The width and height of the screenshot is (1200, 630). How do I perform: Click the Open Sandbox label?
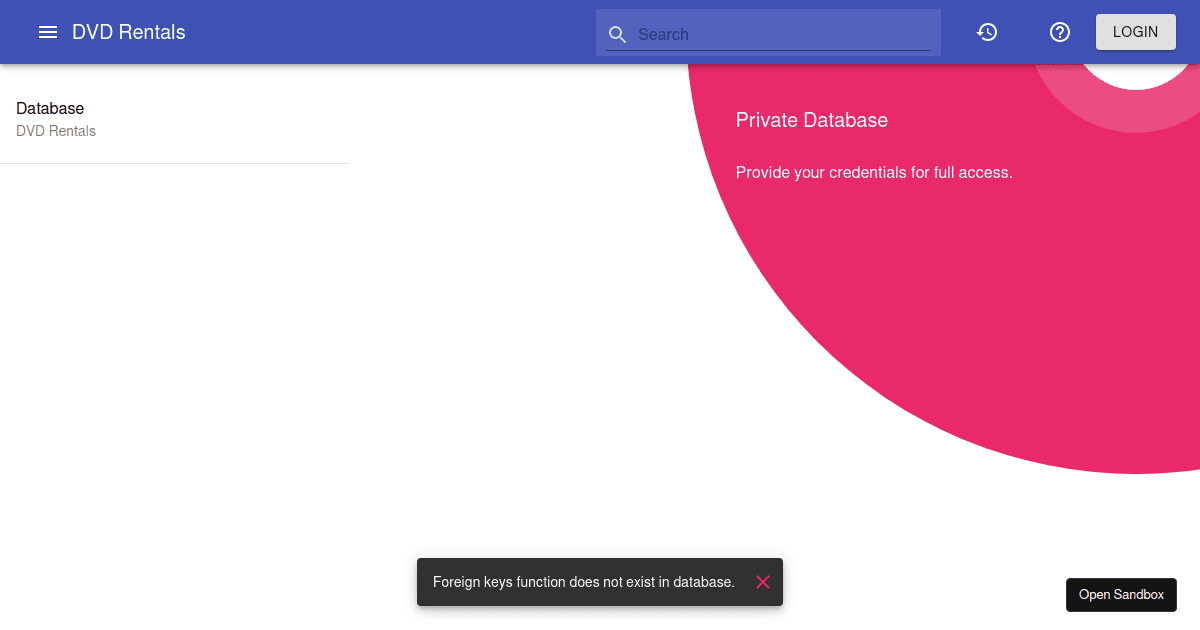(x=1121, y=594)
